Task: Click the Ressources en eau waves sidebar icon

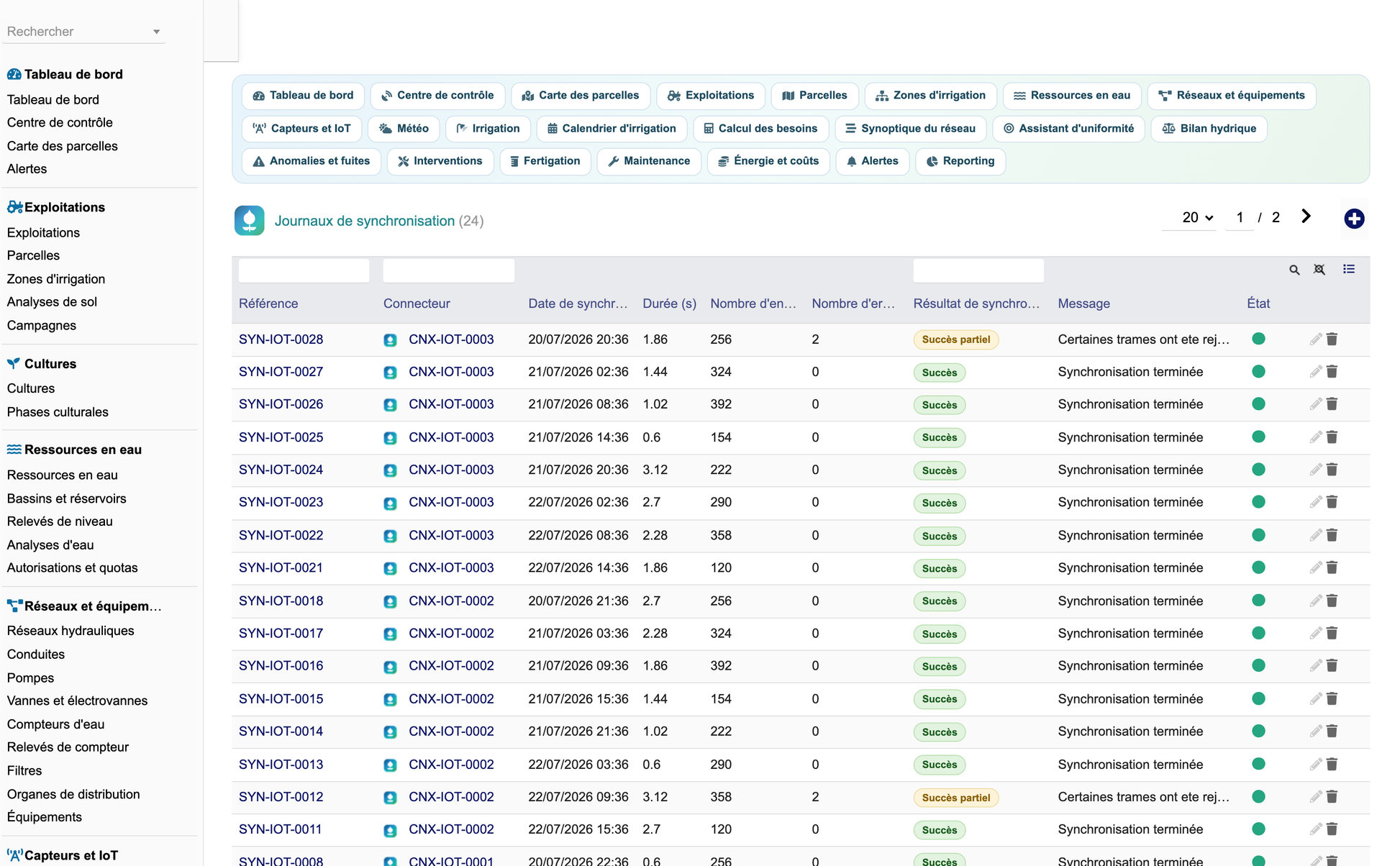Action: (x=14, y=450)
